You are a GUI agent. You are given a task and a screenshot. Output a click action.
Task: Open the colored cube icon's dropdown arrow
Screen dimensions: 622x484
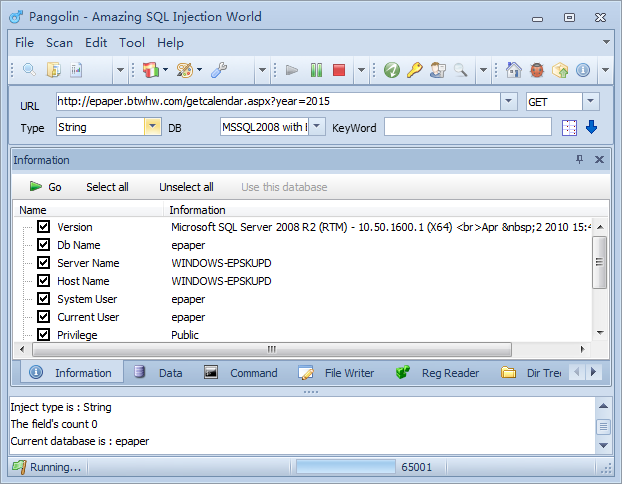[x=165, y=70]
